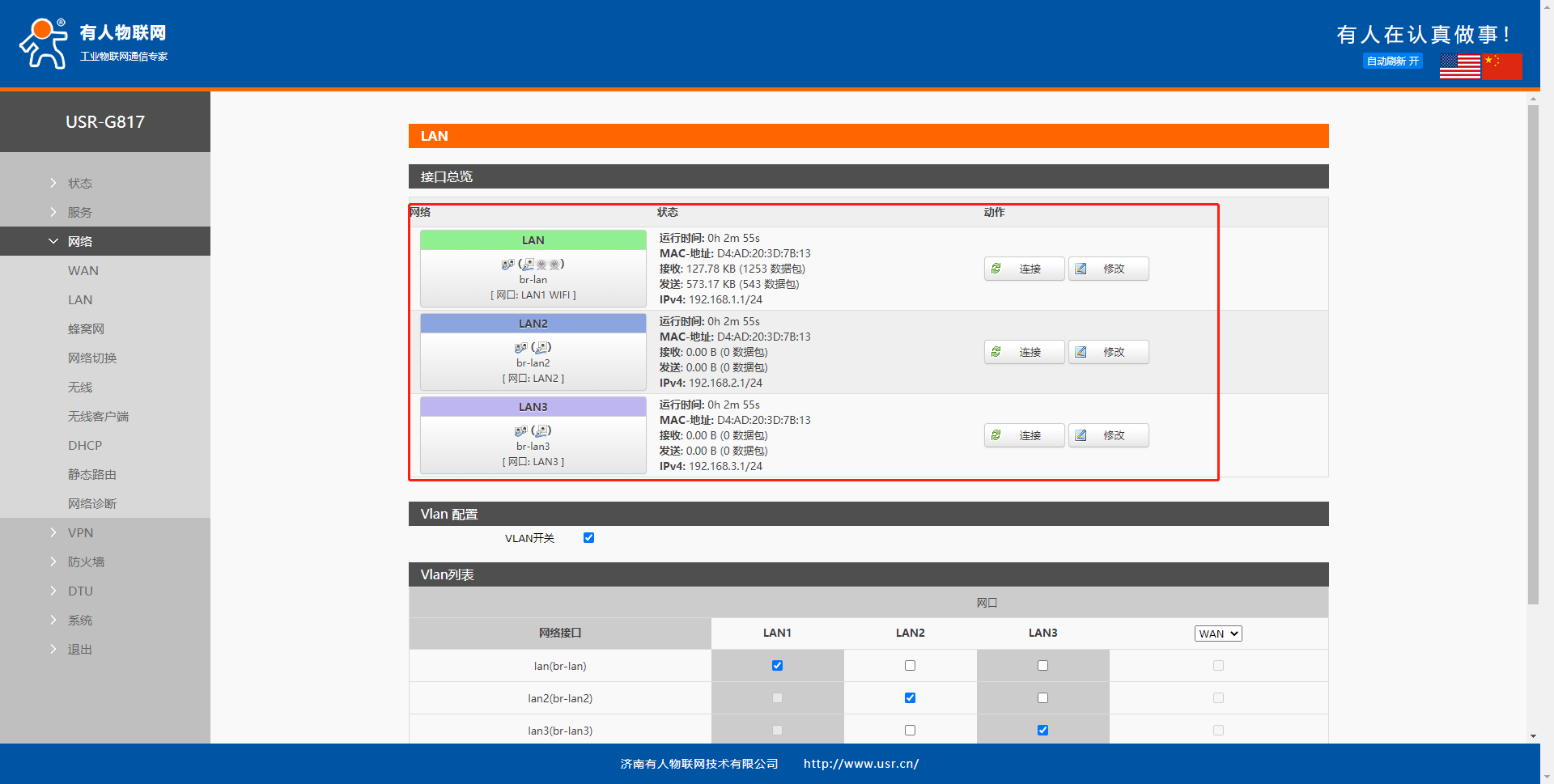Image resolution: width=1554 pixels, height=784 pixels.
Task: Open the DHCP submenu page
Action: tap(85, 445)
